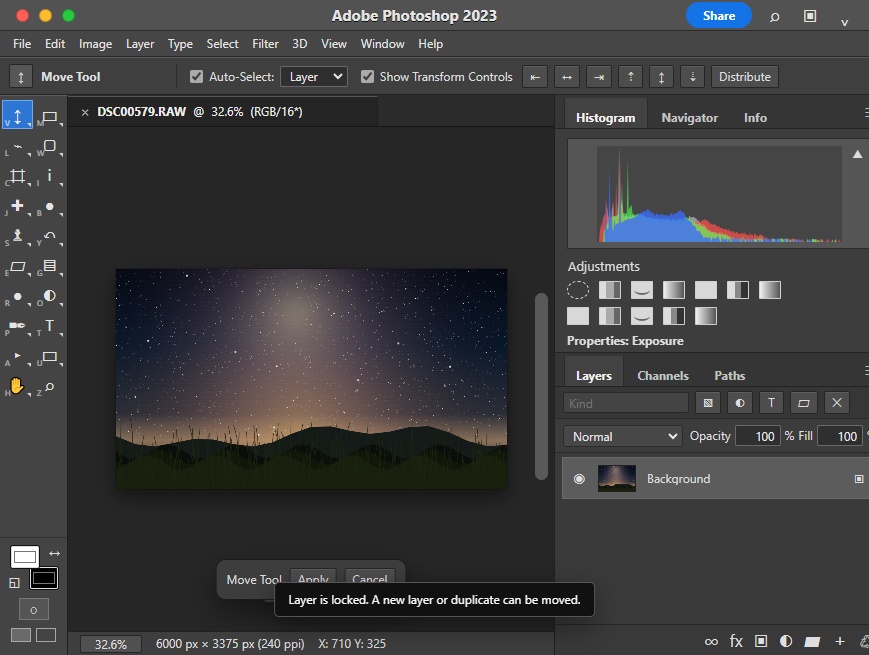Select the Brush tool (B)
The width and height of the screenshot is (869, 655).
coord(49,206)
